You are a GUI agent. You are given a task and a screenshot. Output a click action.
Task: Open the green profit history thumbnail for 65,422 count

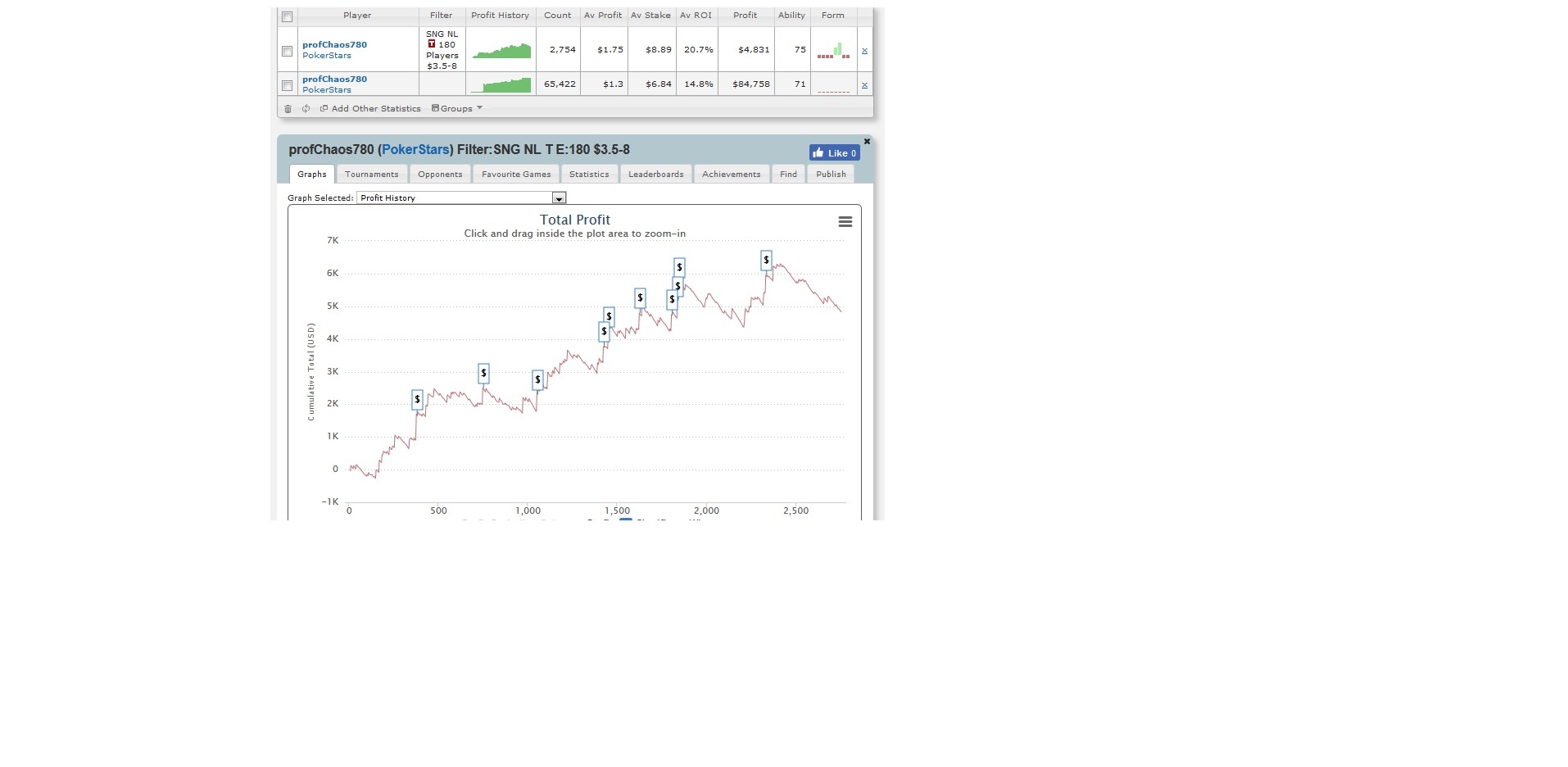tap(501, 84)
